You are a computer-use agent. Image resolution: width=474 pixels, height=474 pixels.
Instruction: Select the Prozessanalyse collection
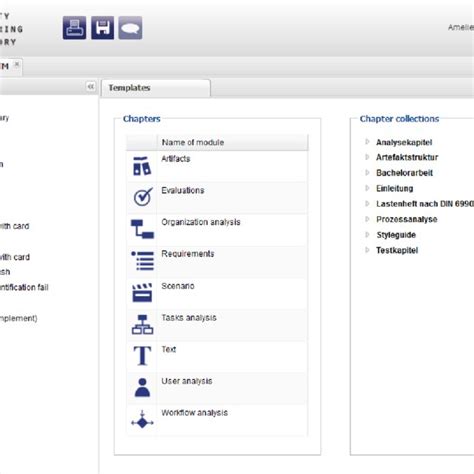coord(407,219)
